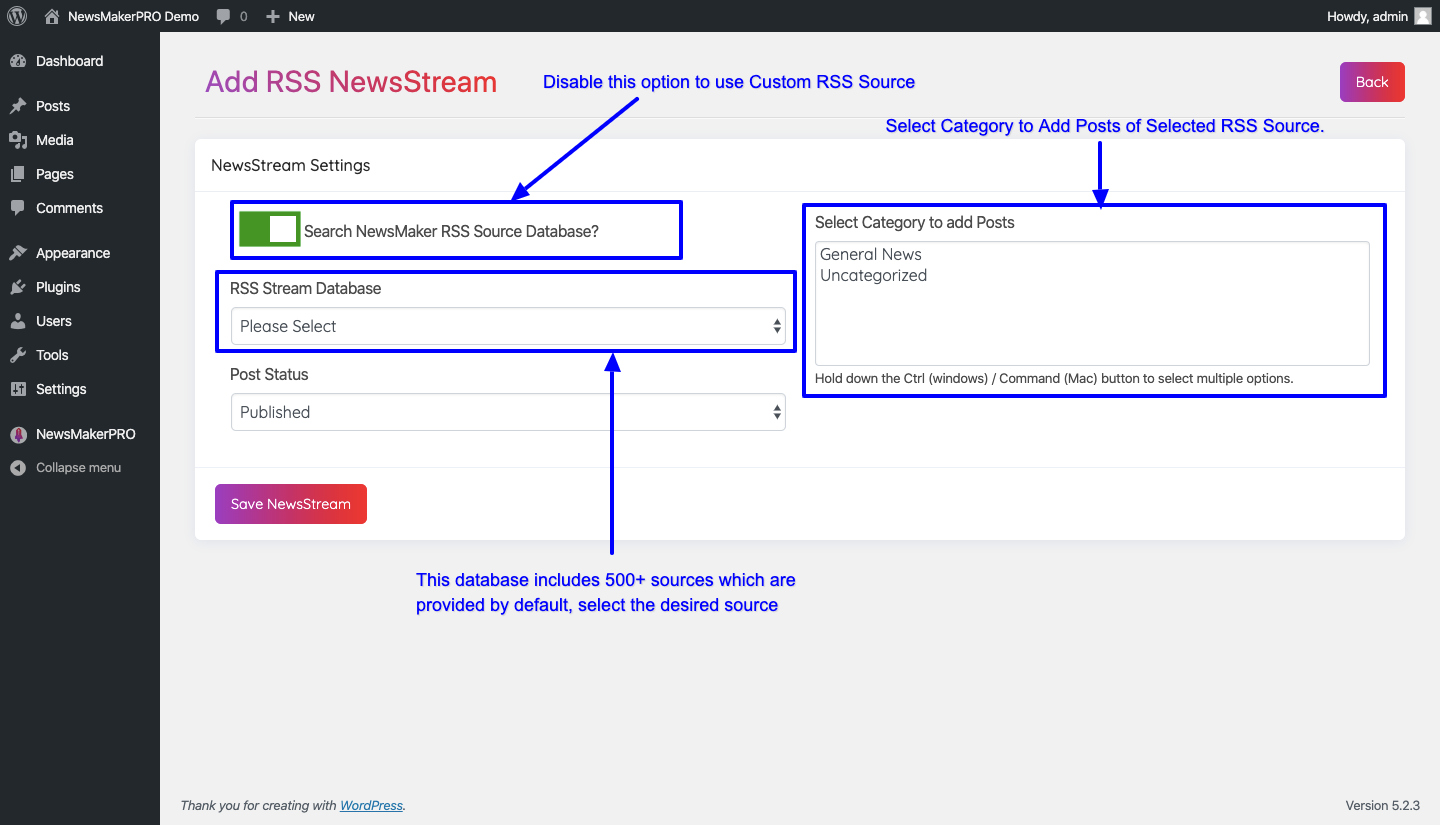
Task: Click the Post Status label
Action: tap(269, 374)
